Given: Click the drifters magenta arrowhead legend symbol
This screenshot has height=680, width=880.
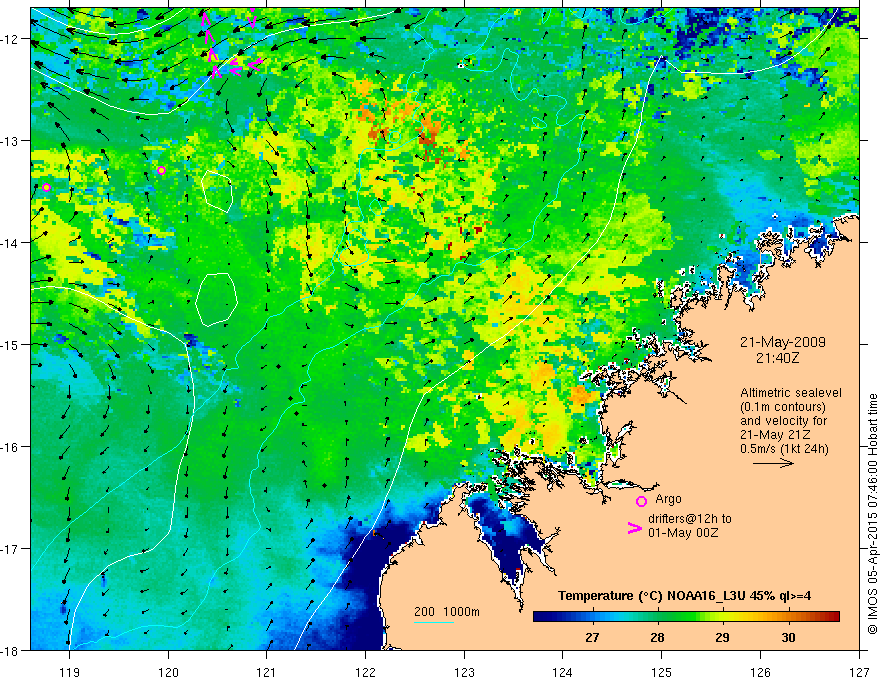Looking at the screenshot, I should [635, 527].
